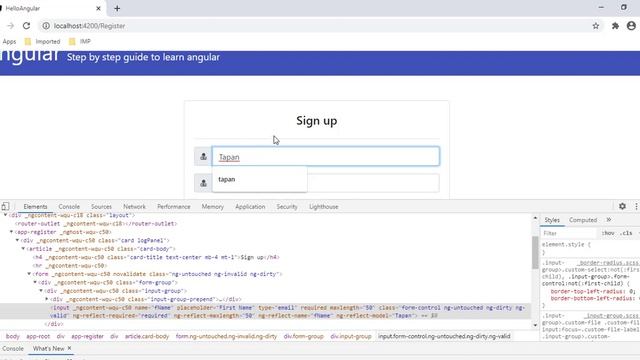Open the Application tab
640x360 pixels.
point(250,207)
